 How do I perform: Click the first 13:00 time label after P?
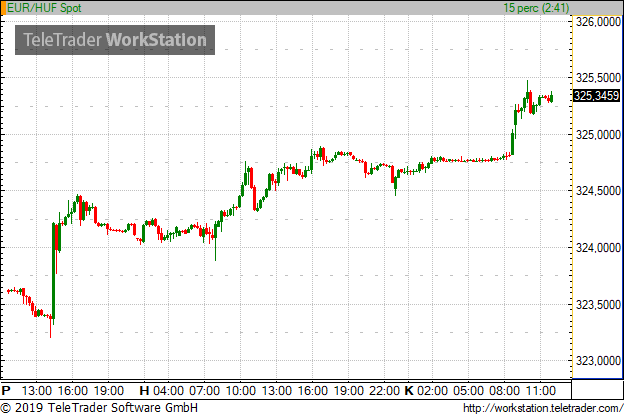[37, 390]
